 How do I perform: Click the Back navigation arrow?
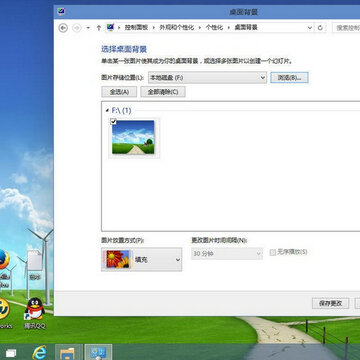tap(63, 28)
